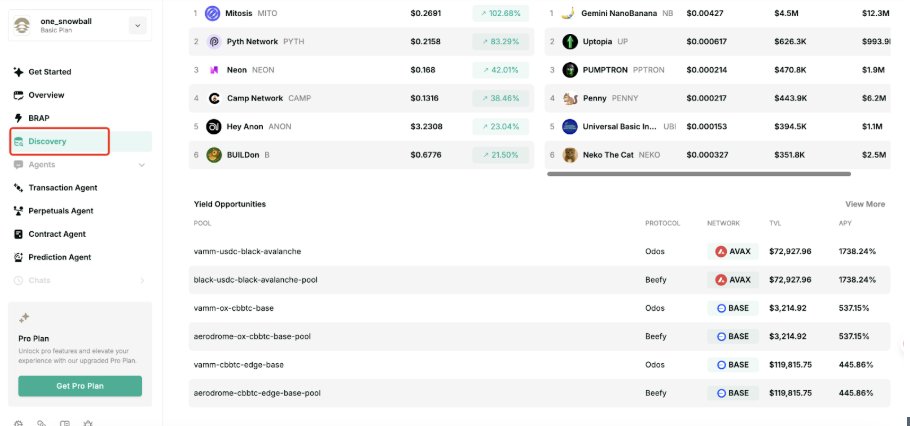
Task: Click the Hey Anon token icon
Action: pyautogui.click(x=213, y=127)
